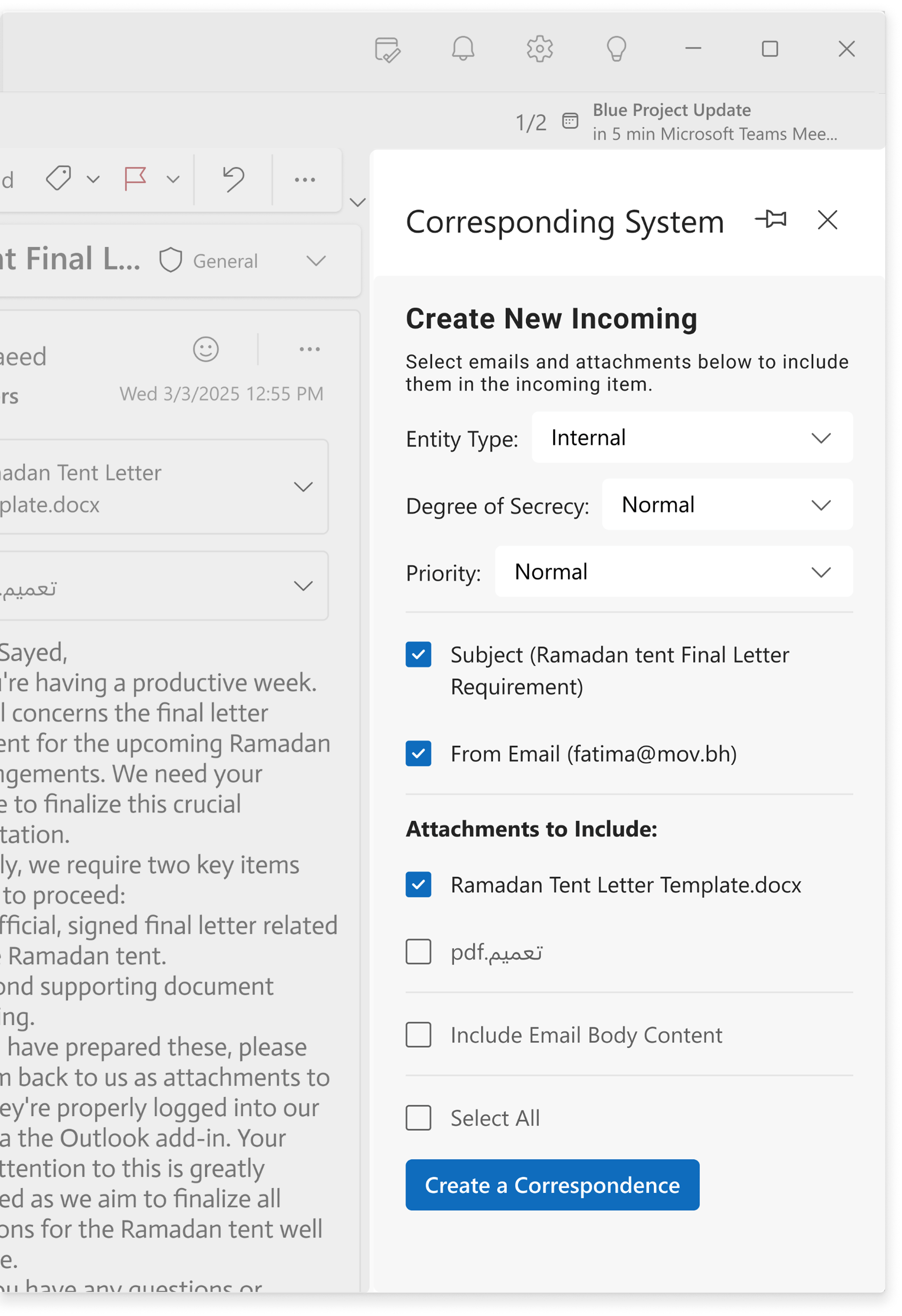902x1316 pixels.
Task: Open the notifications bell
Action: point(463,49)
